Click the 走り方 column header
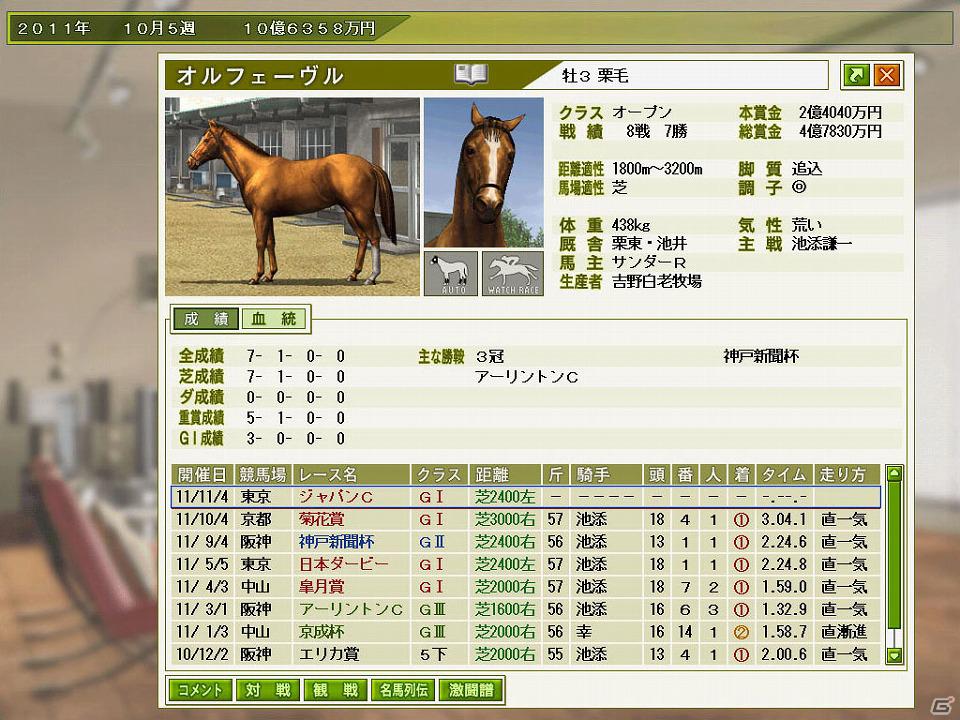960x720 pixels. pyautogui.click(x=847, y=474)
